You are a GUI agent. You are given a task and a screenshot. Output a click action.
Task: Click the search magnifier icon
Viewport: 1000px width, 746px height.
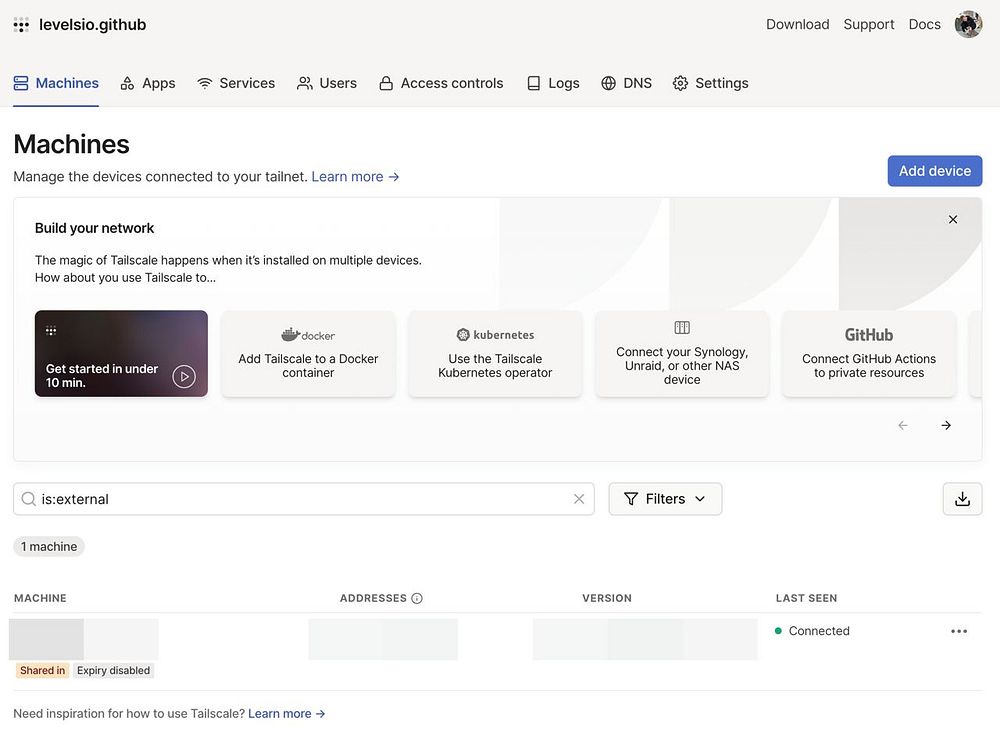click(x=29, y=499)
